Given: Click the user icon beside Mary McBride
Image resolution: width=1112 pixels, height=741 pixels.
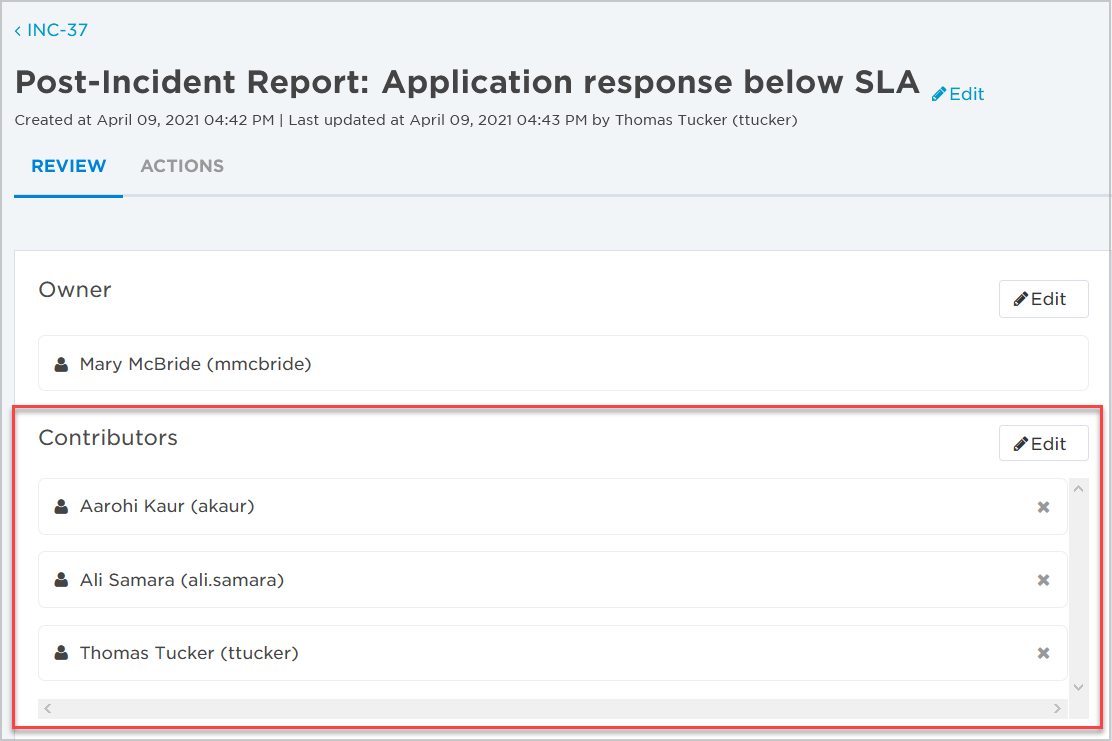Looking at the screenshot, I should 62,364.
